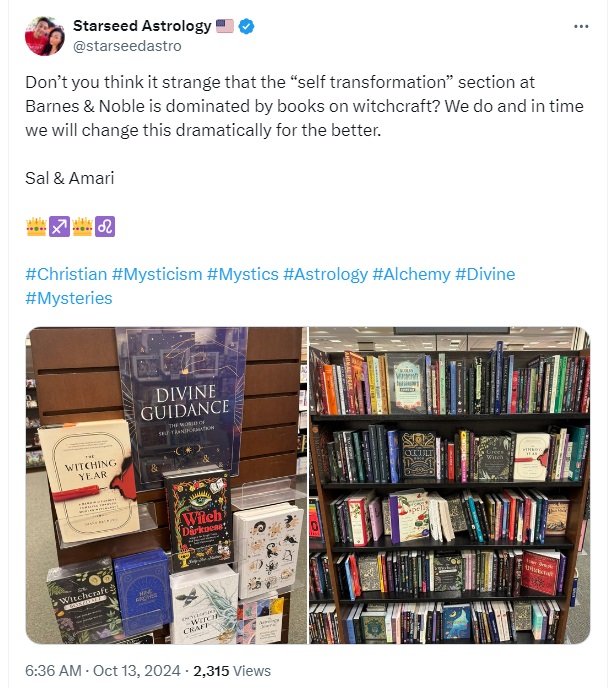The height and width of the screenshot is (688, 612).
Task: Click the US flag emoji beside name
Action: (x=225, y=26)
